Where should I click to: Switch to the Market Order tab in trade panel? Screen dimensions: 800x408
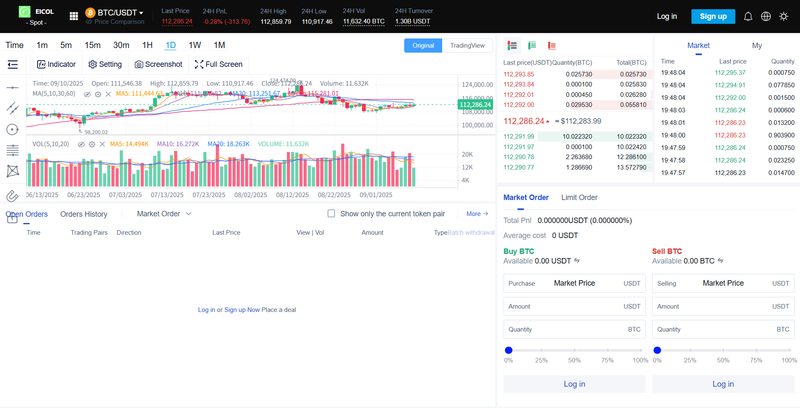[526, 197]
